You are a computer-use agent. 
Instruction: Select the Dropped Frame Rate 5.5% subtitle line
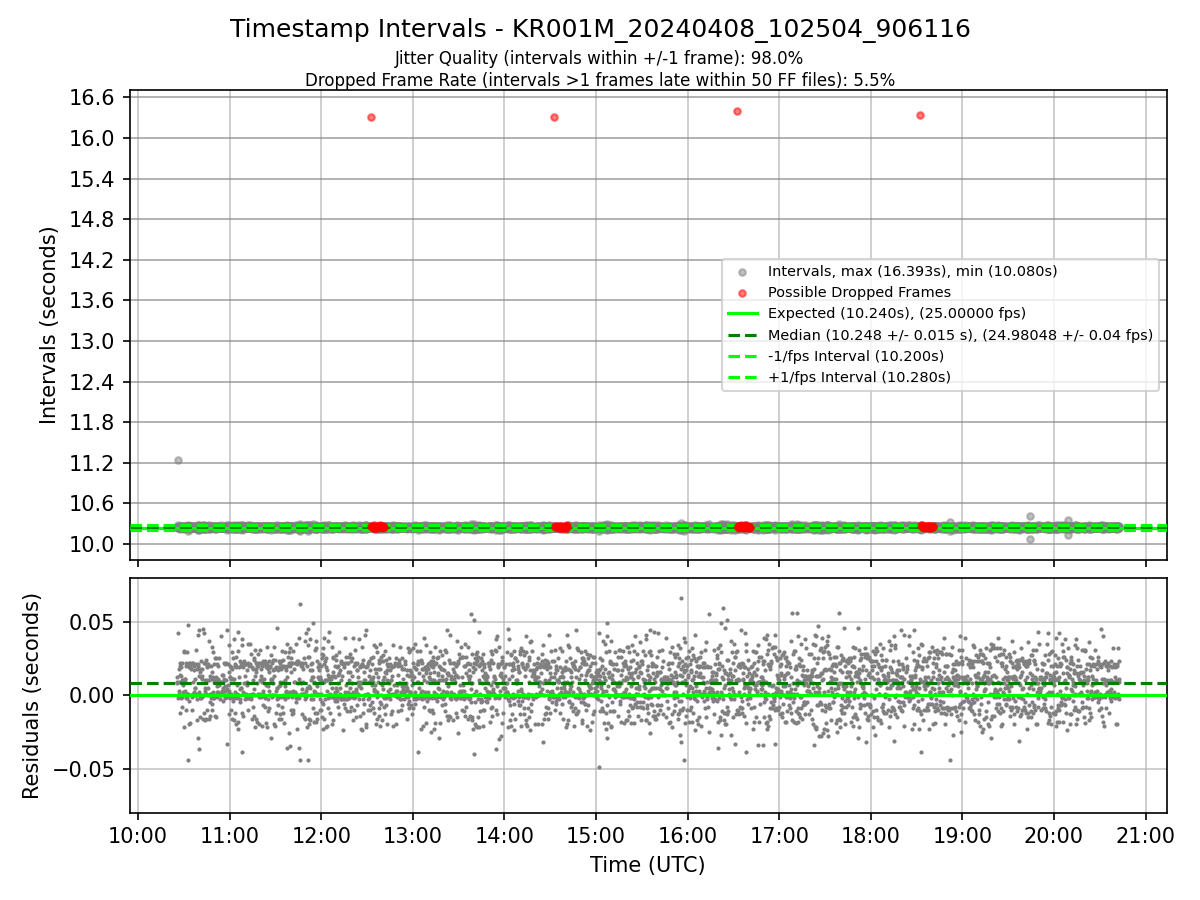tap(600, 79)
